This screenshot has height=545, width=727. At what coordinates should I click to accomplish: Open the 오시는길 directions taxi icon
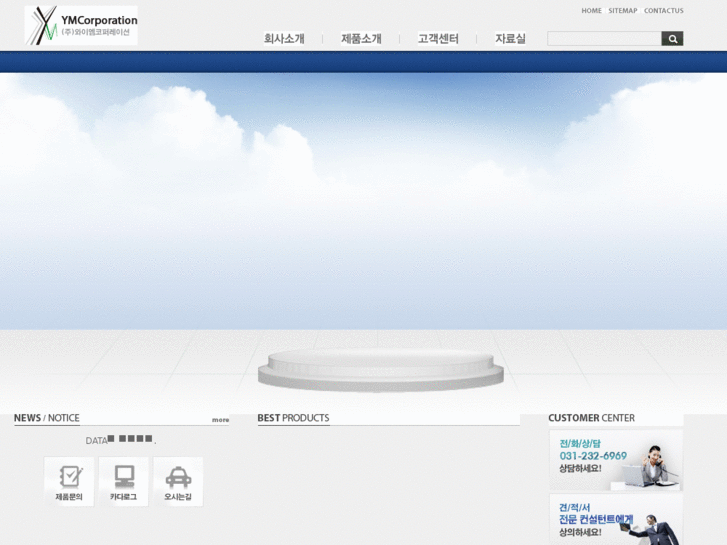[178, 481]
